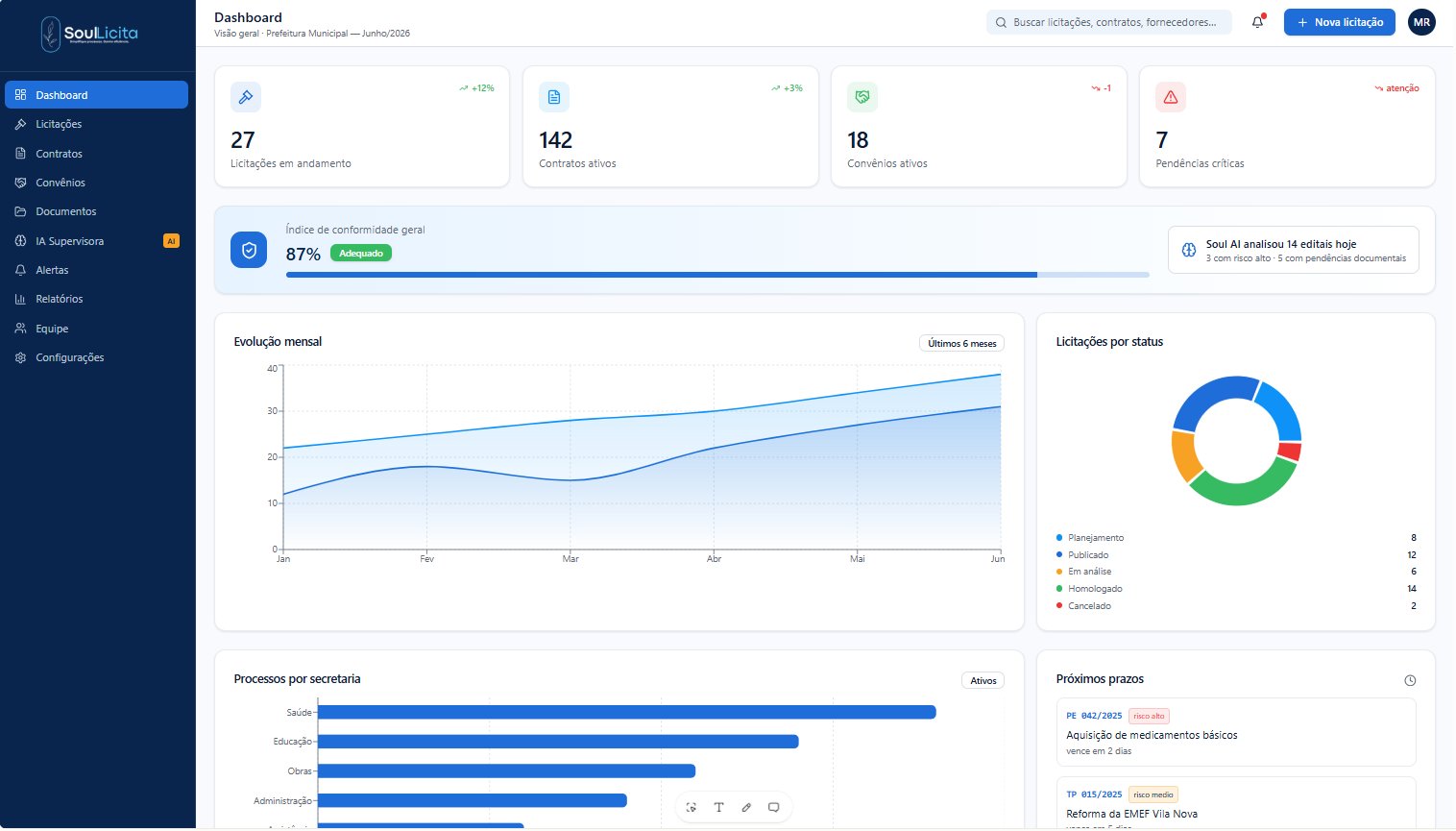Click the Relatórios bar-chart icon in sidebar
Image resolution: width=1456 pixels, height=831 pixels.
[x=20, y=299]
